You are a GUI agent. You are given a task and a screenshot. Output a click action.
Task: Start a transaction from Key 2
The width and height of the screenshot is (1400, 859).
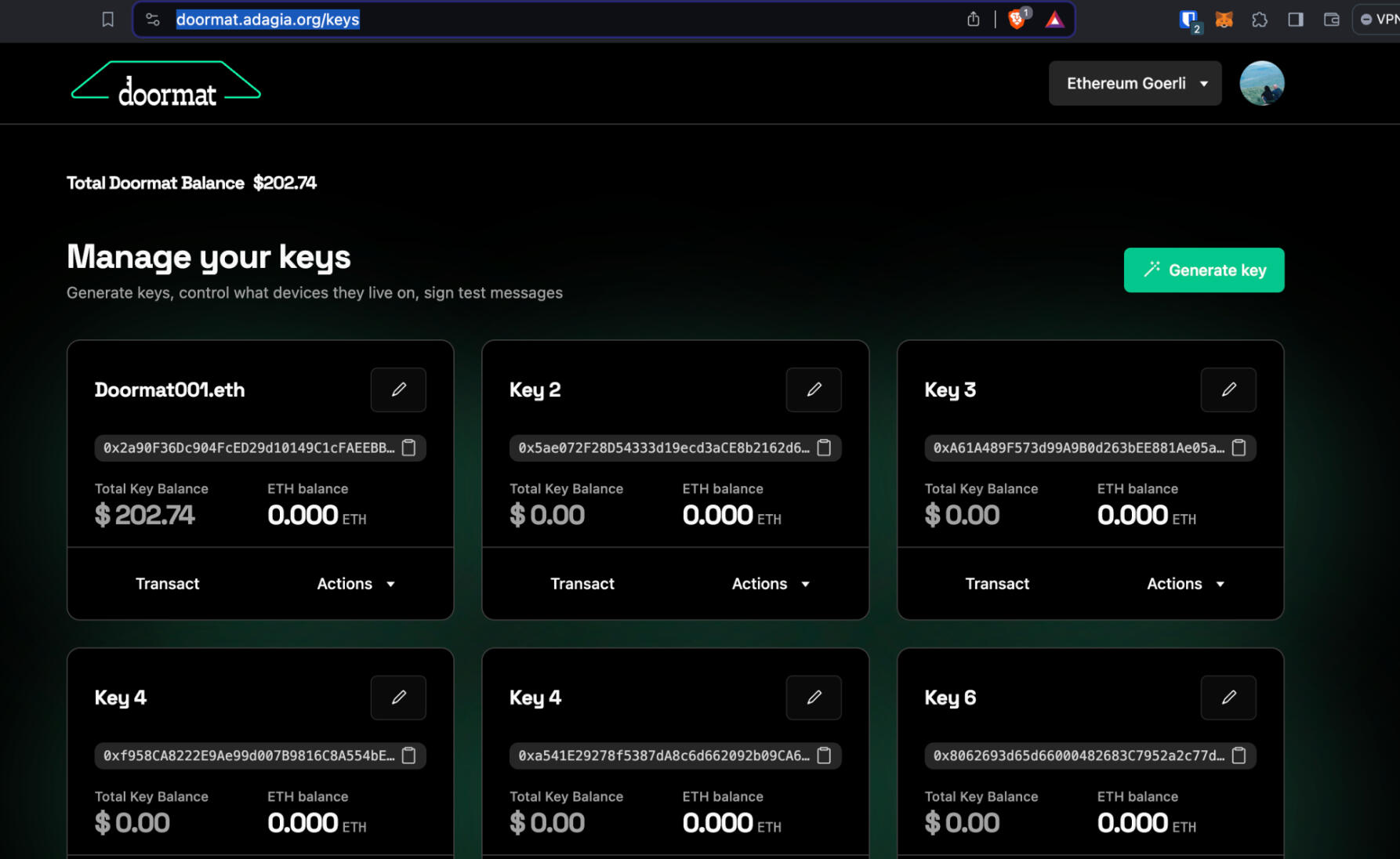coord(582,584)
